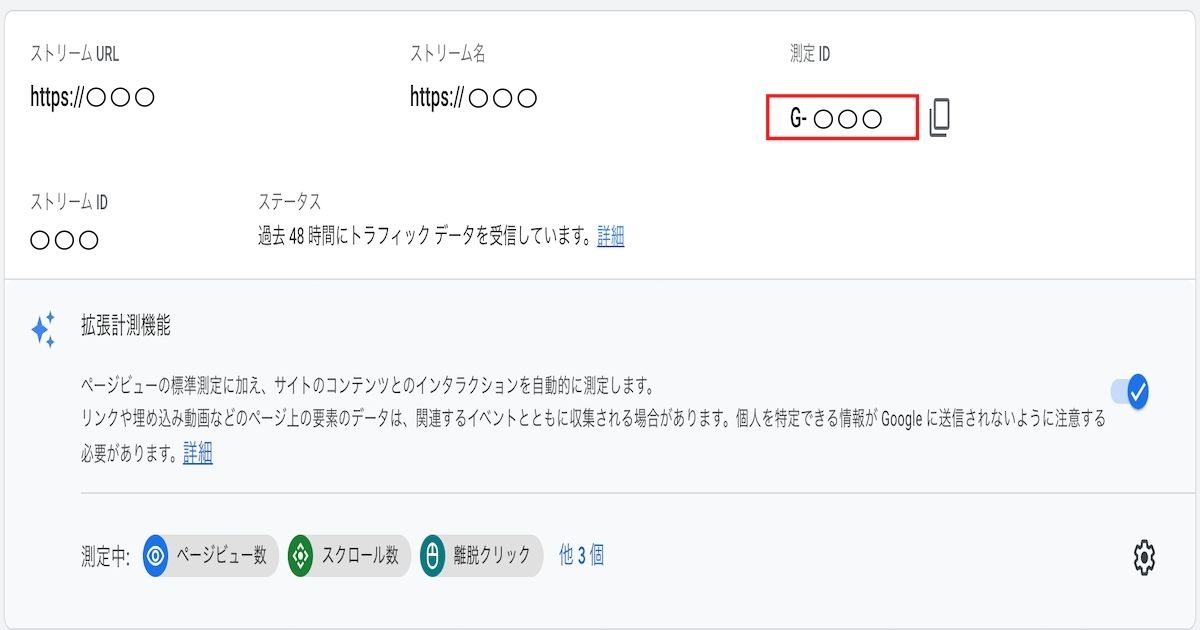The width and height of the screenshot is (1200, 630).
Task: Open enhanced measurement settings gear
Action: point(1144,557)
